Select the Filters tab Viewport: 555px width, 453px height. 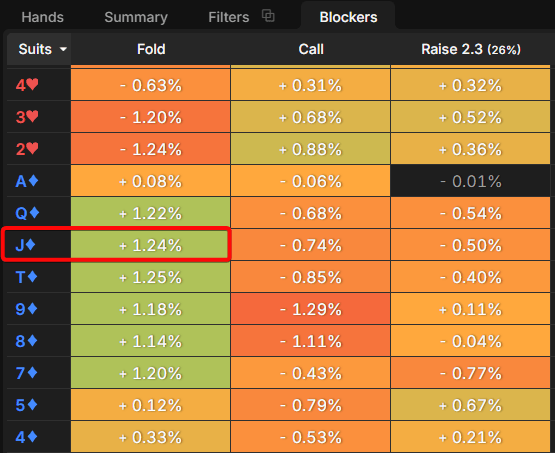229,17
